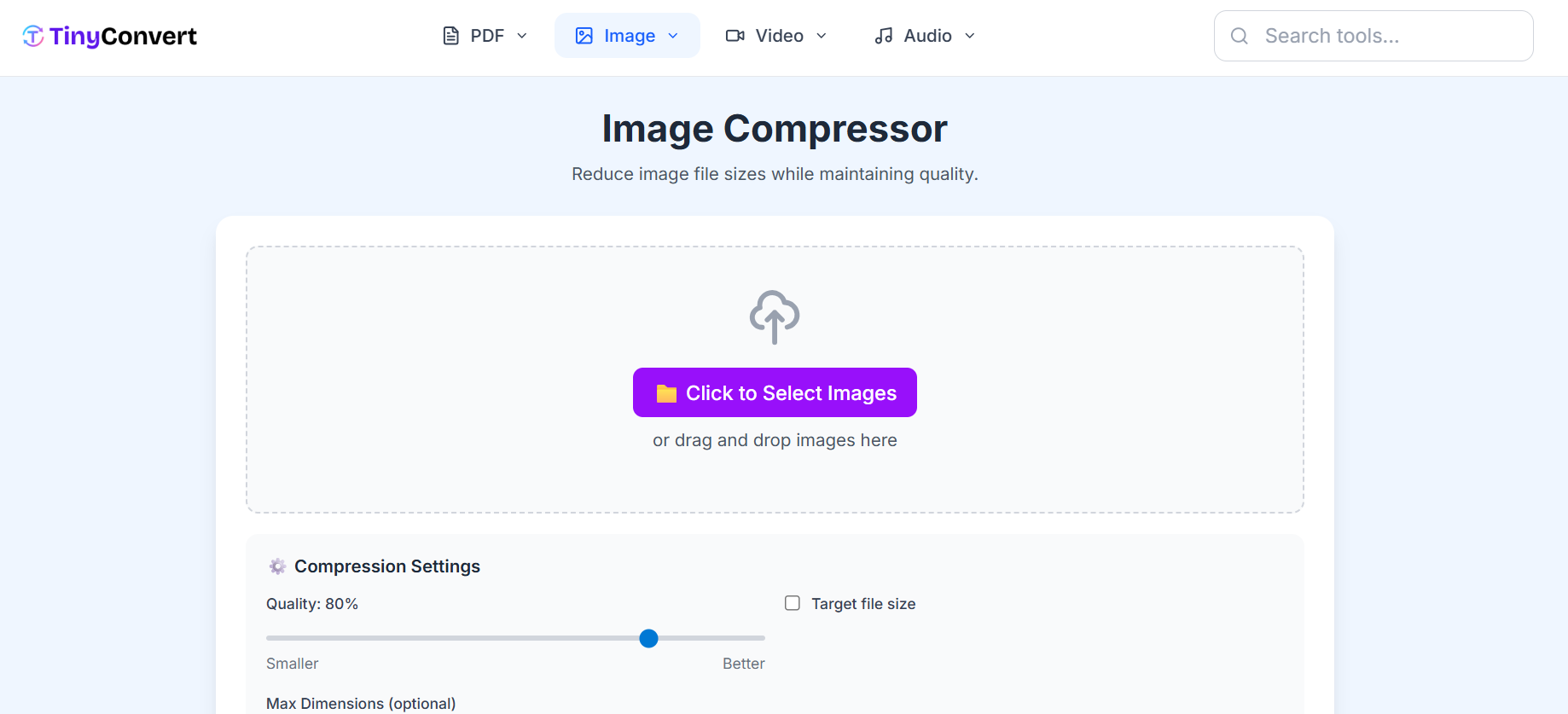Expand the PDF dropdown chevron
This screenshot has width=1568, height=714.
click(522, 36)
